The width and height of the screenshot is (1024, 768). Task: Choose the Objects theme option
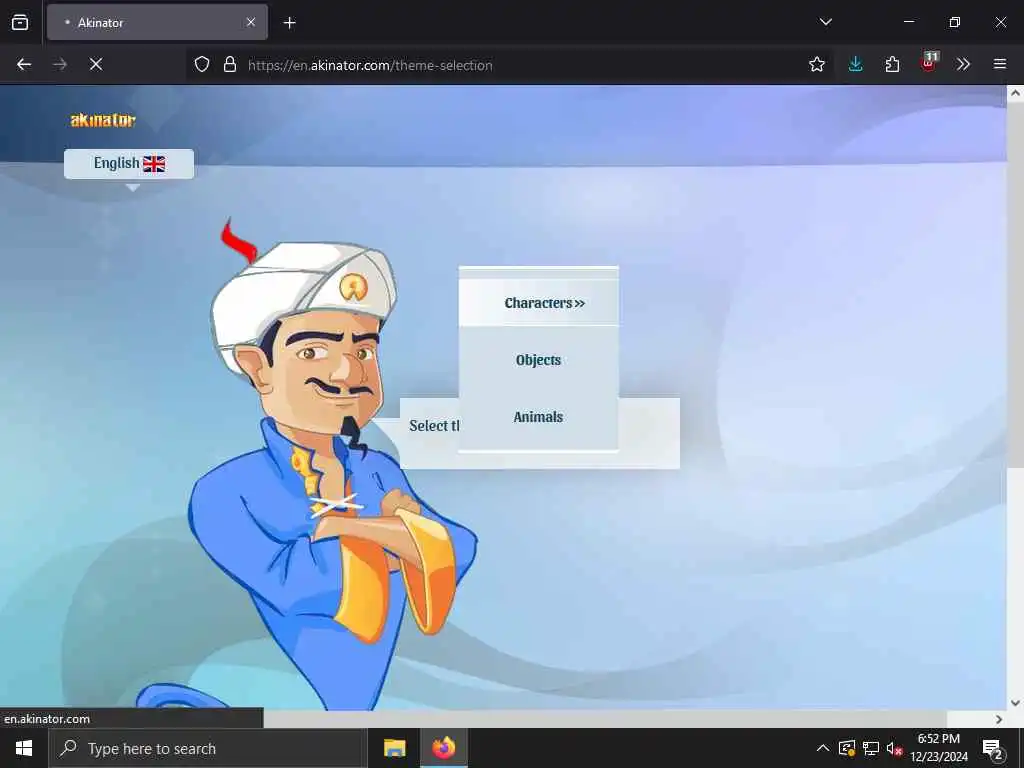click(539, 360)
